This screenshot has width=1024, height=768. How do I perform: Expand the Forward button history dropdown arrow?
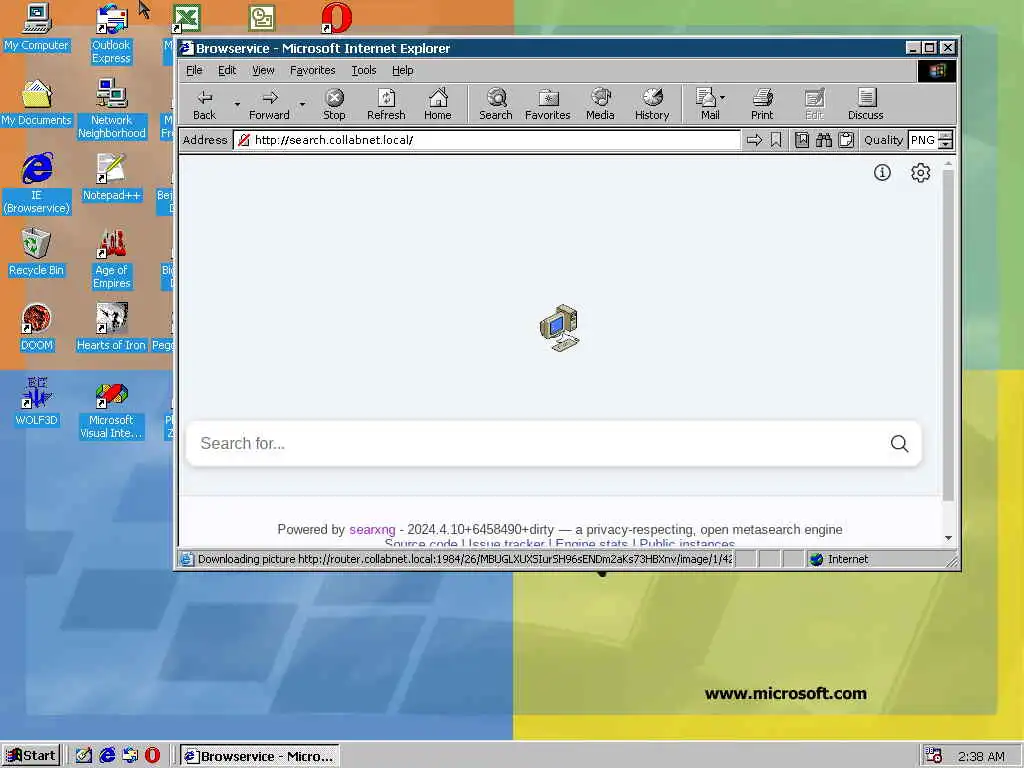coord(302,104)
